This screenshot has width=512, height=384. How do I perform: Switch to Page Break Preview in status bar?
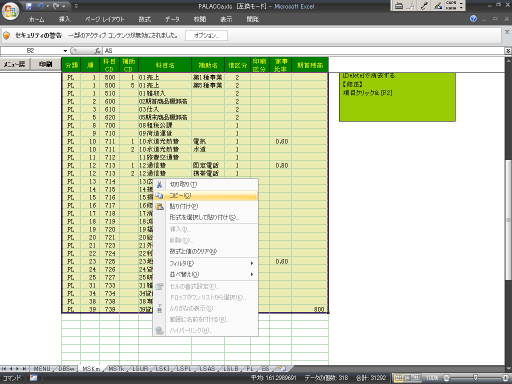(416, 378)
